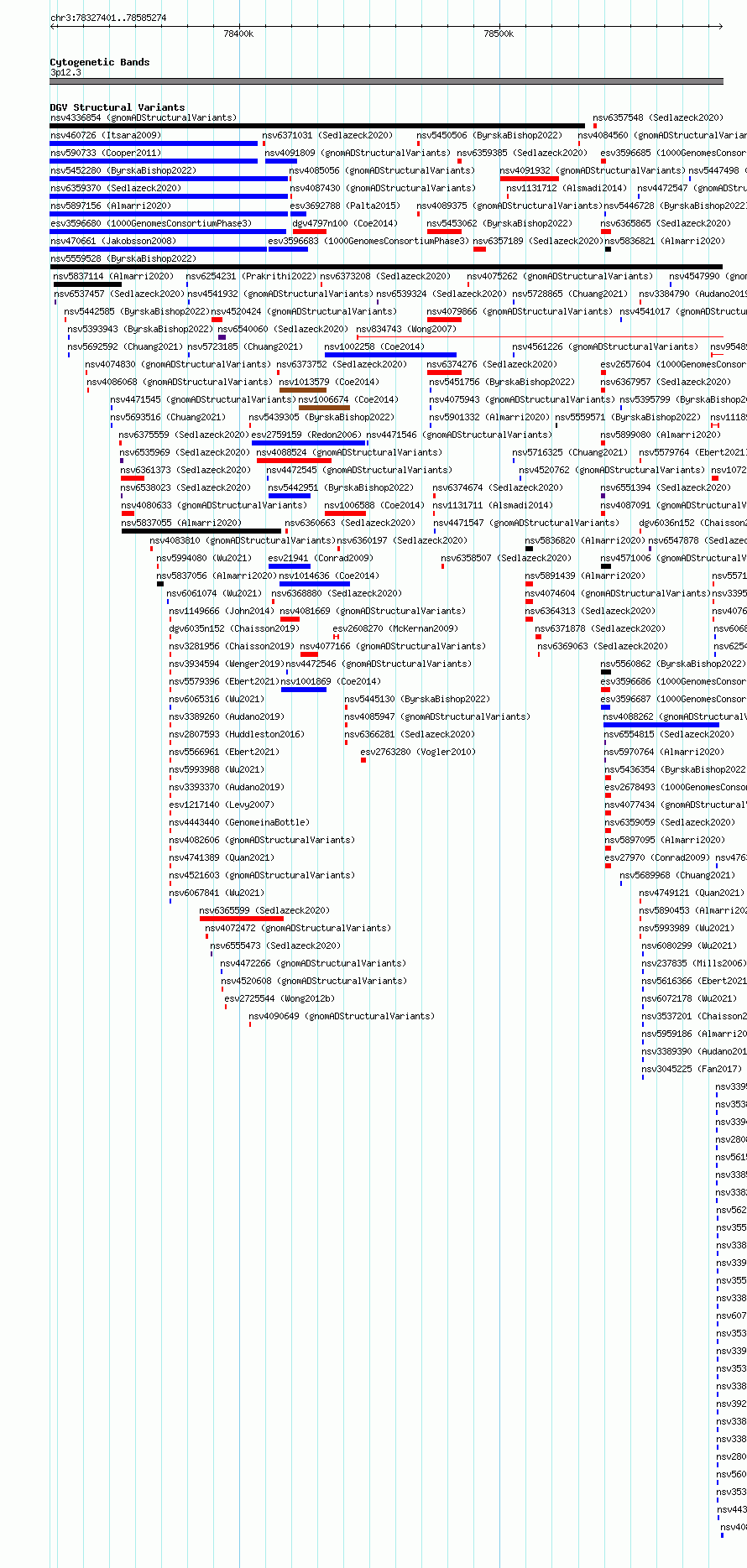Select the DGV Structural Variants track title
Viewport: 747px width, 1568px height.
(118, 107)
